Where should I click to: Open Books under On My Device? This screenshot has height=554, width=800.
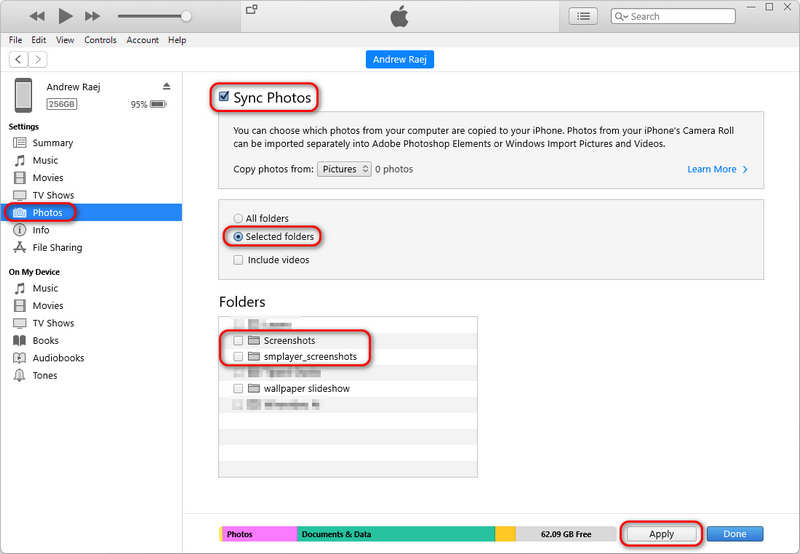click(45, 340)
